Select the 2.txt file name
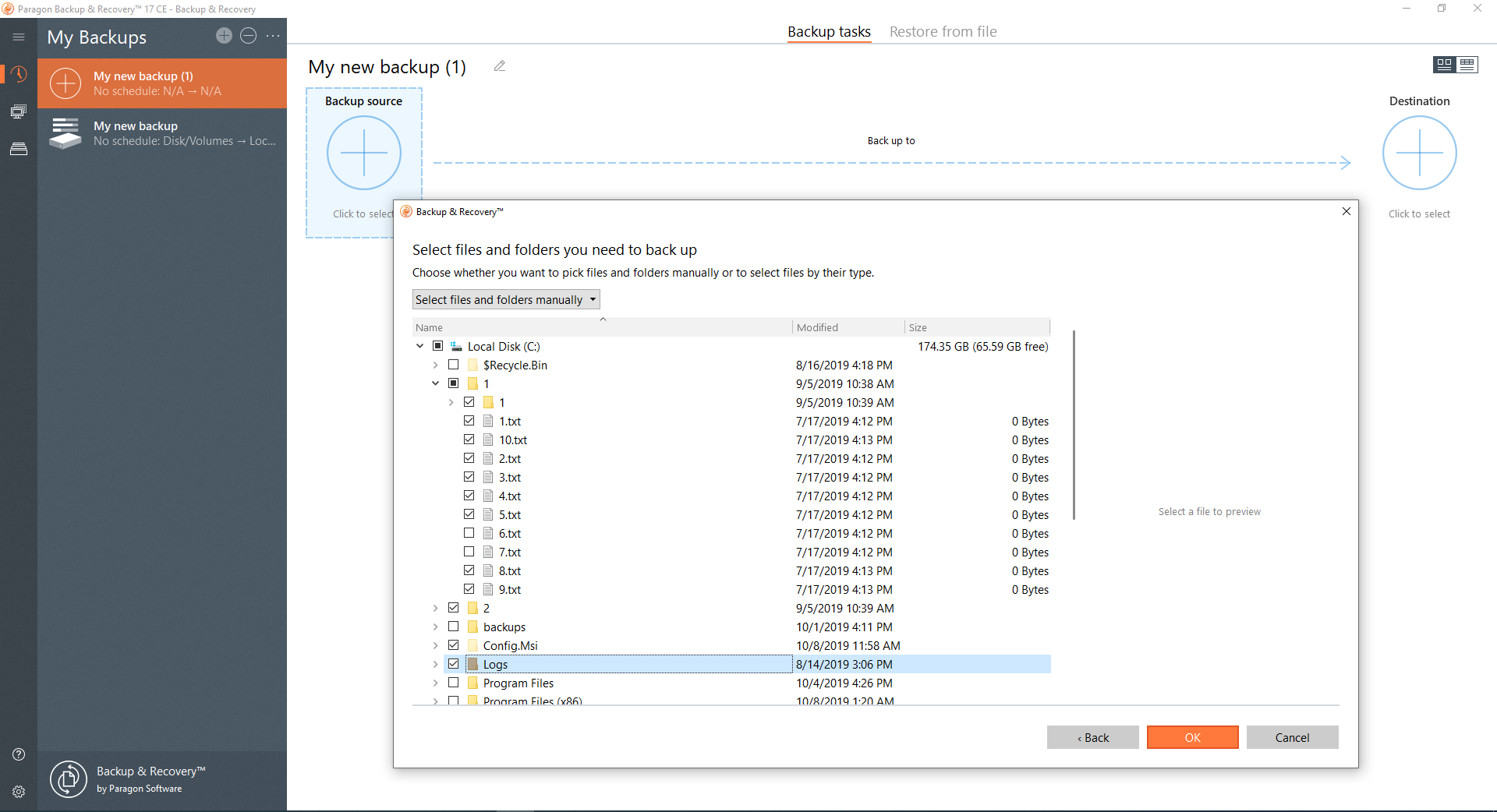The height and width of the screenshot is (812, 1497). (x=510, y=458)
